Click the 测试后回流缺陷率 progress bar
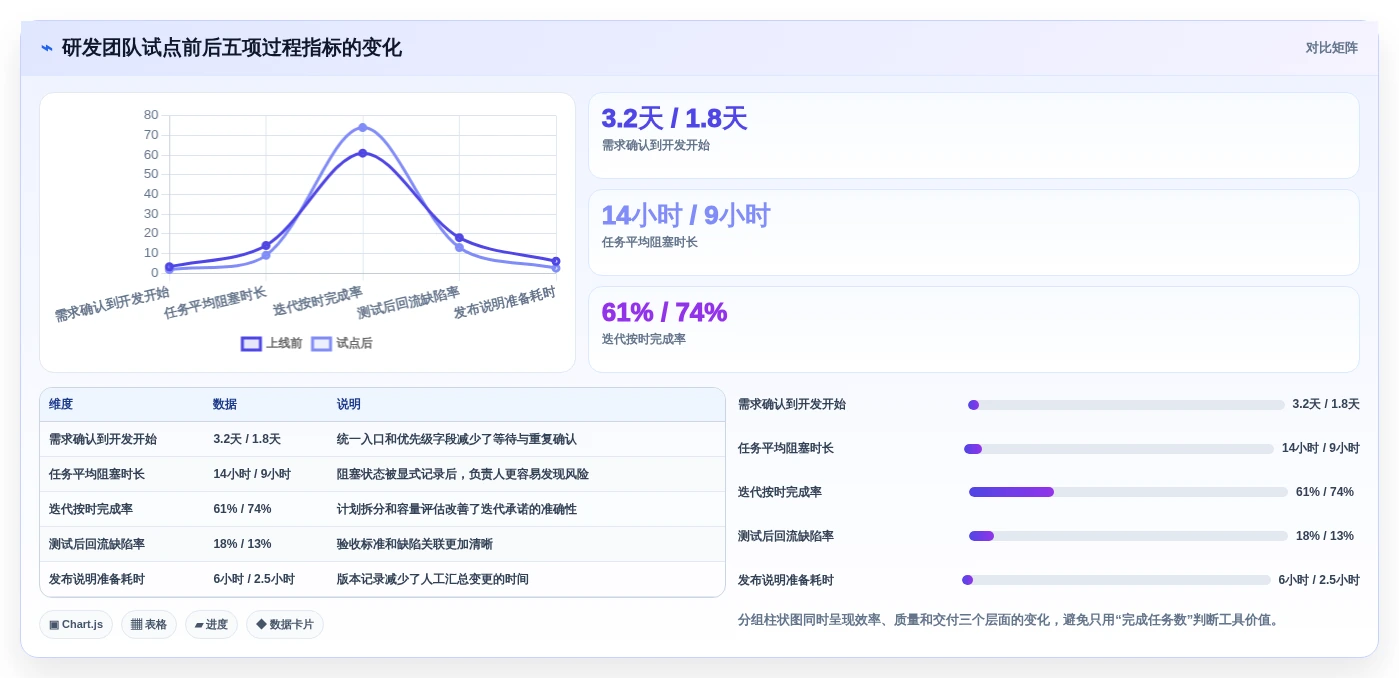This screenshot has height=678, width=1399. click(1128, 536)
